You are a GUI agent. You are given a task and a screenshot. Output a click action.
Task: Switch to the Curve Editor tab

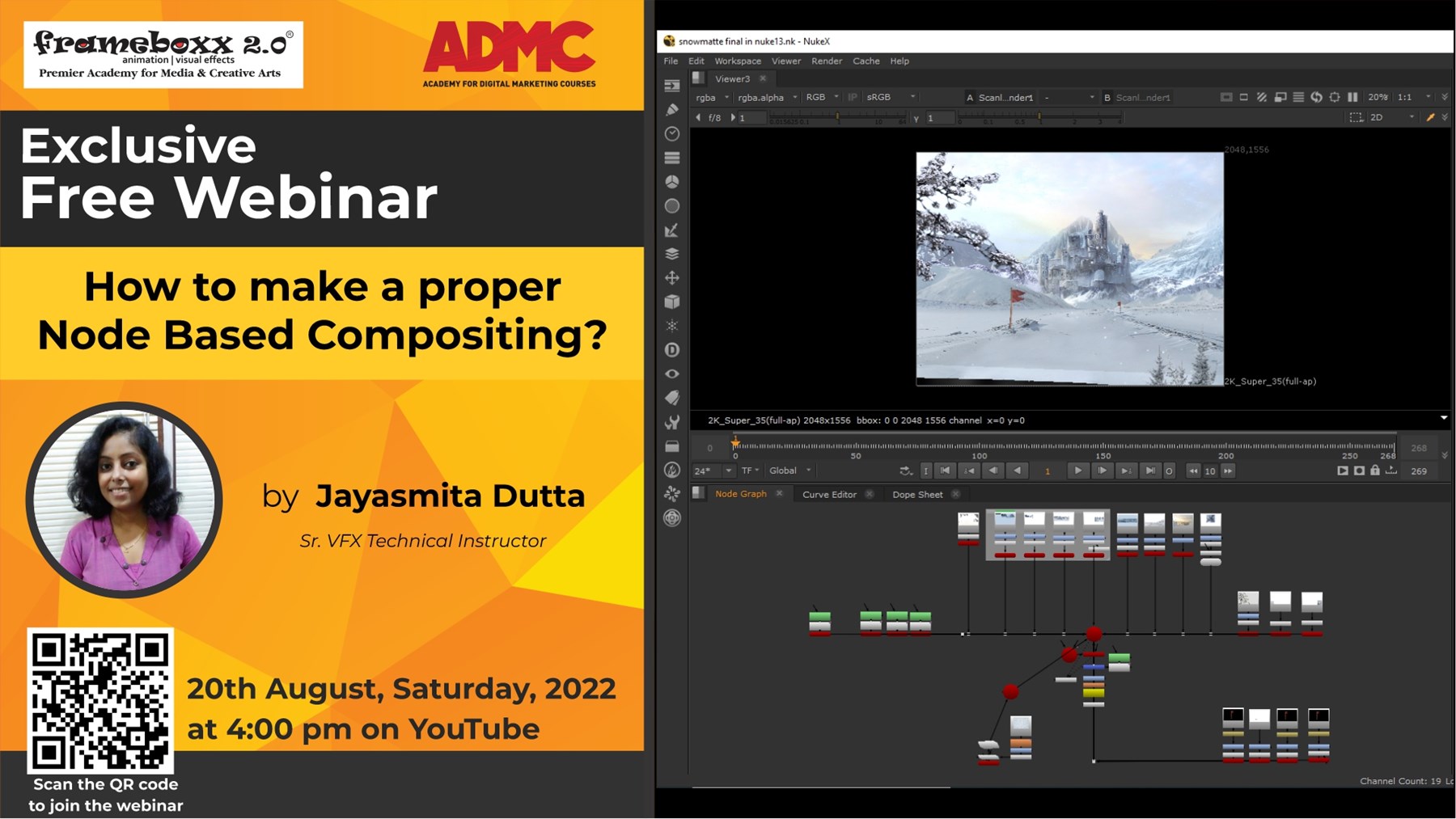[828, 494]
